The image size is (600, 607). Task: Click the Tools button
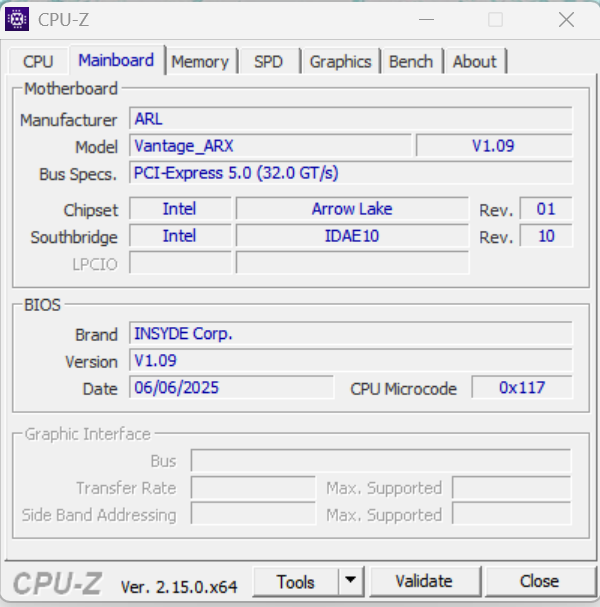click(x=295, y=582)
